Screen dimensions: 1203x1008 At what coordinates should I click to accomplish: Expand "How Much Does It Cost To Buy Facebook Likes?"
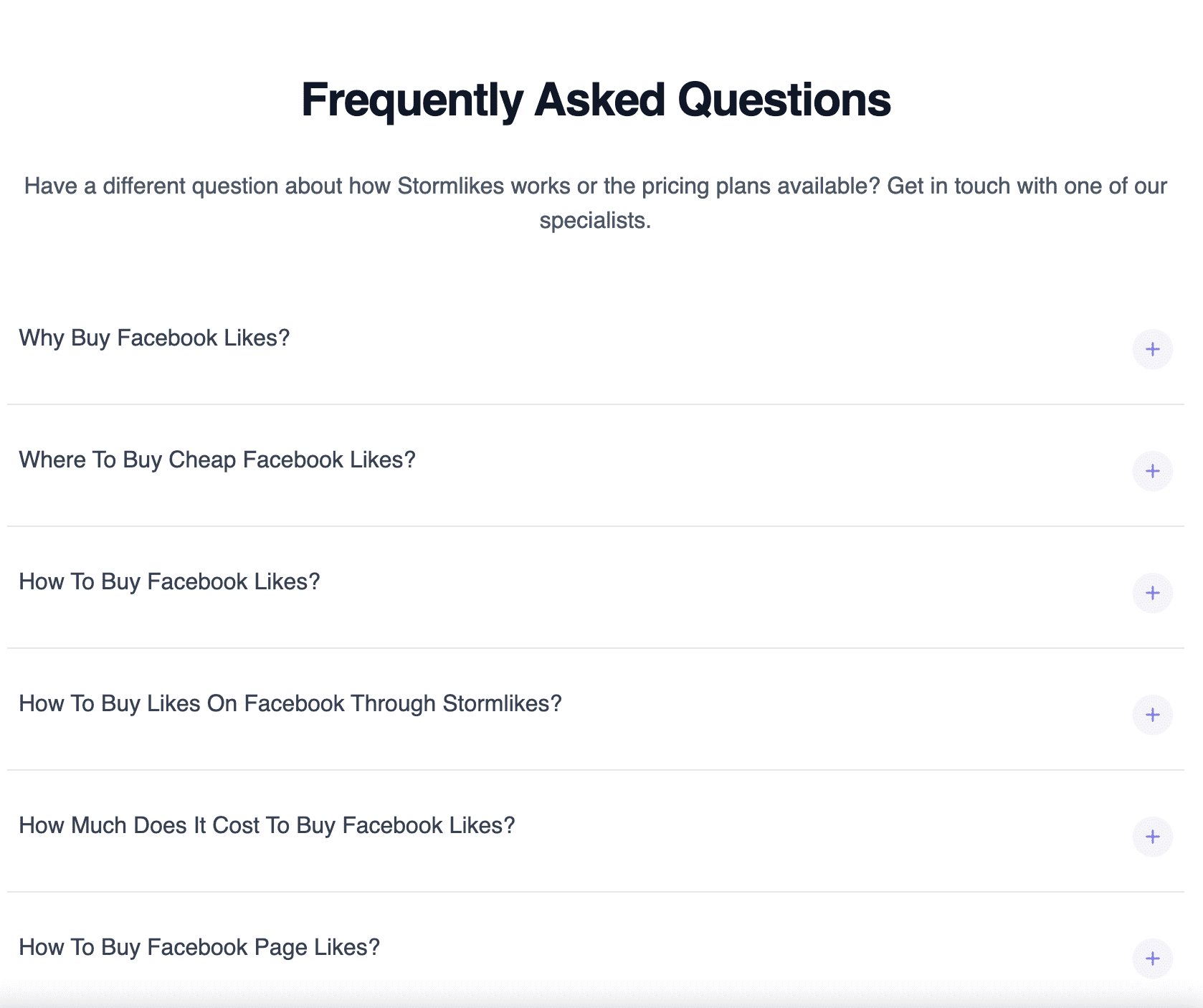pyautogui.click(x=1153, y=836)
